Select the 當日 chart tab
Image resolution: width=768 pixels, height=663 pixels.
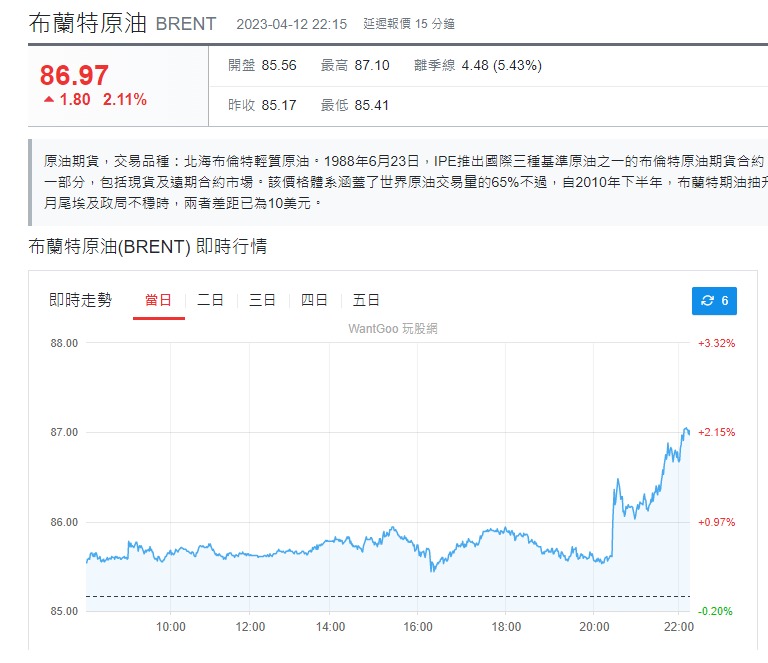click(x=158, y=300)
